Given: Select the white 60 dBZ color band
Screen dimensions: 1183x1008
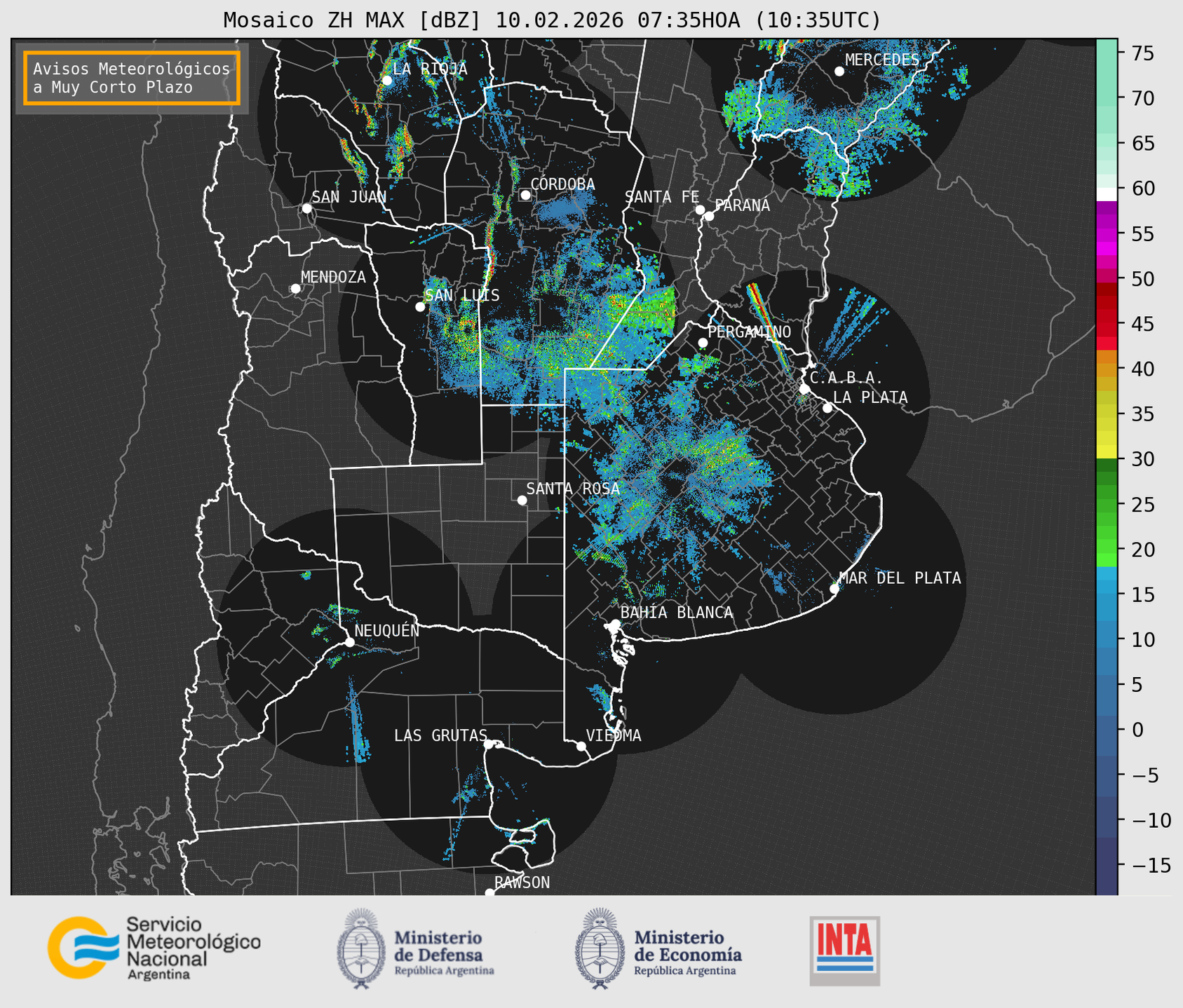Looking at the screenshot, I should [x=1107, y=194].
